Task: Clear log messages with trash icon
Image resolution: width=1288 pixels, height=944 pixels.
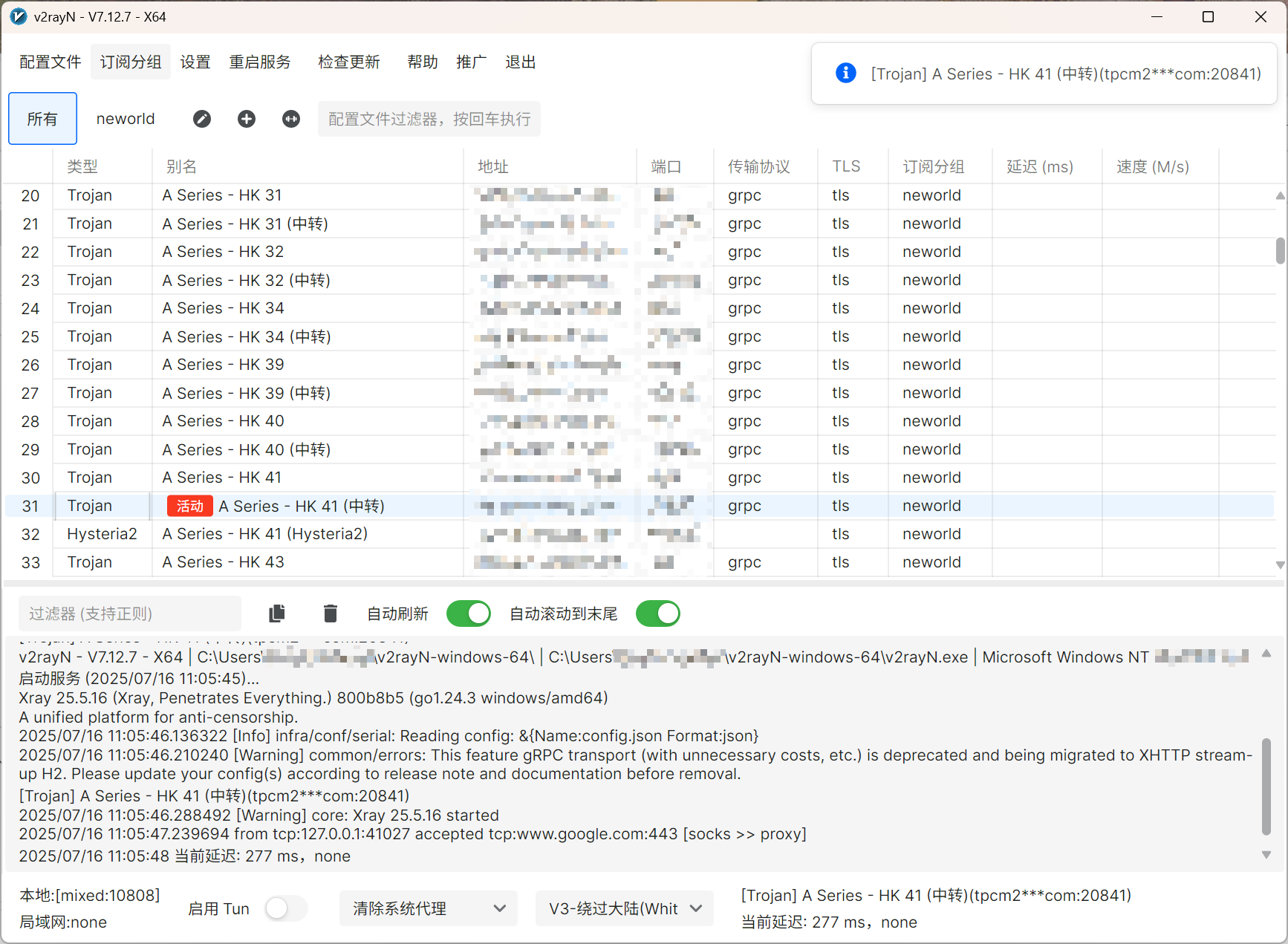Action: 331,613
